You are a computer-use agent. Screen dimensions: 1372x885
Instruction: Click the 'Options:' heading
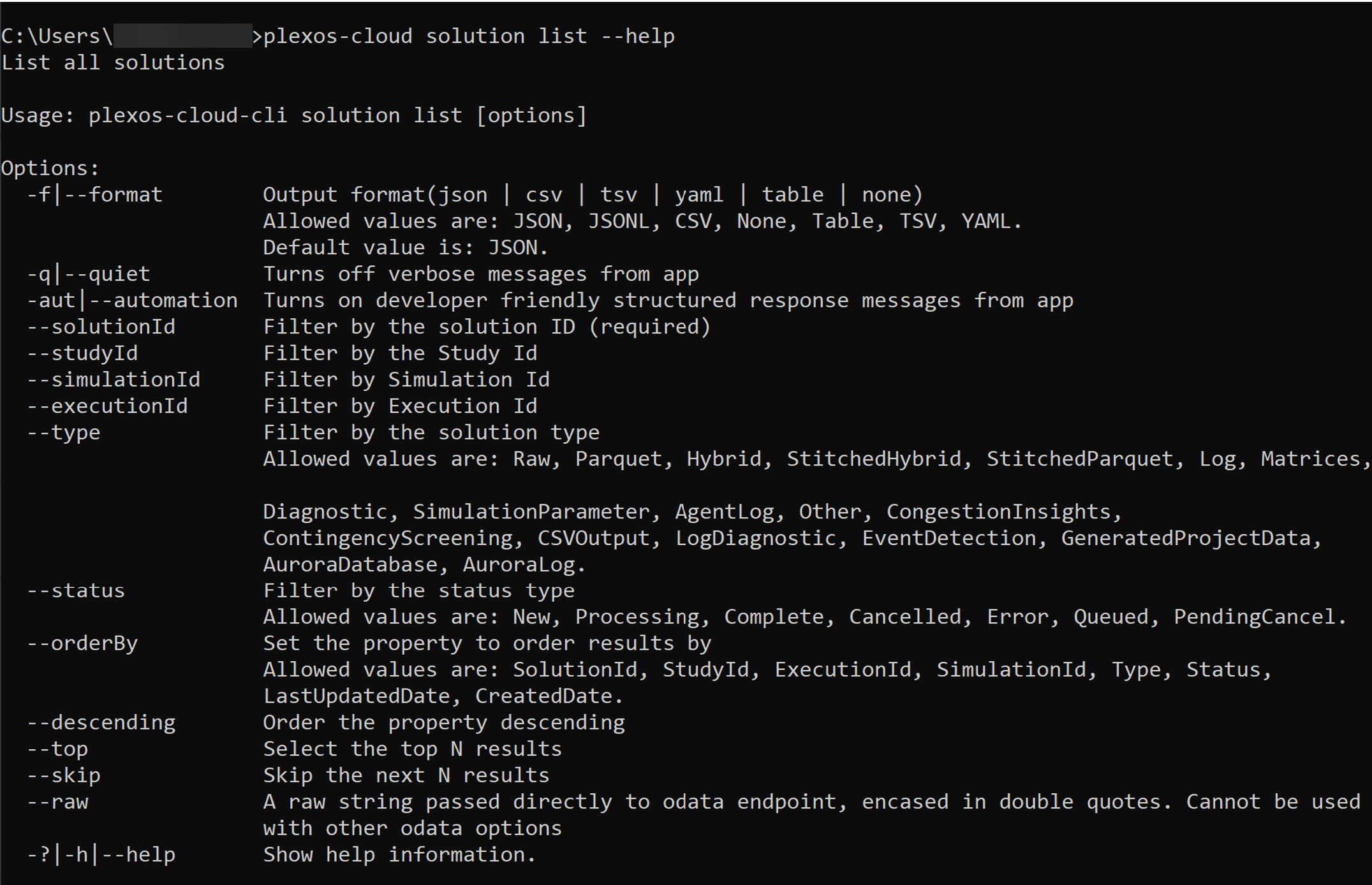coord(50,168)
